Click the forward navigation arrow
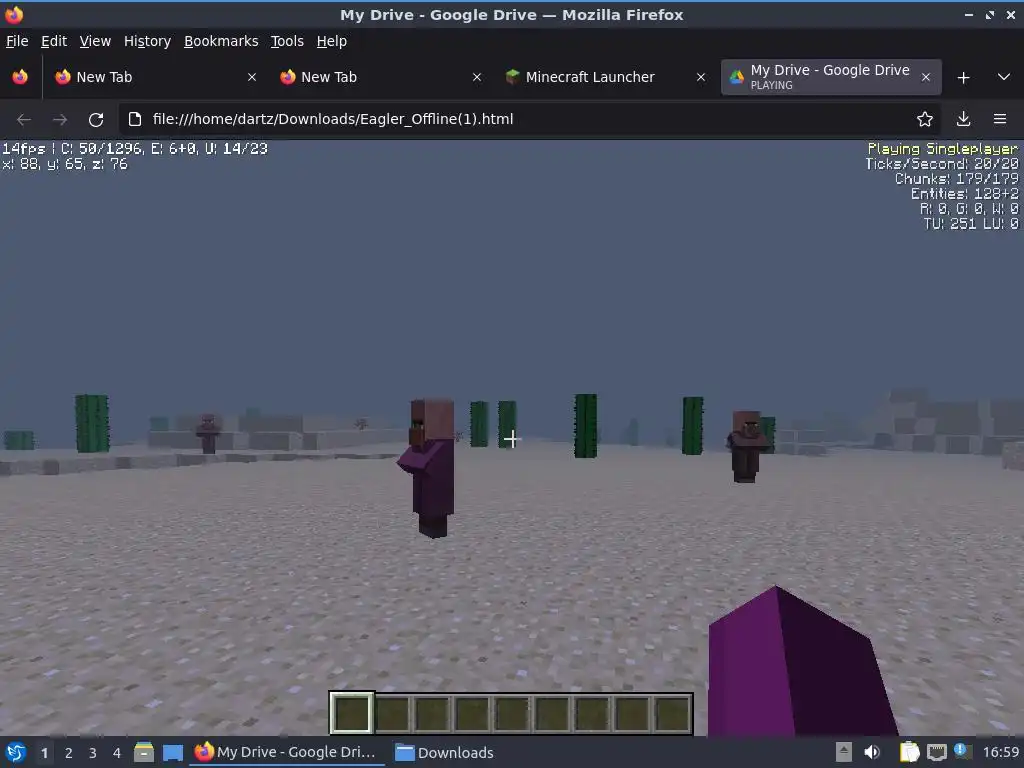The width and height of the screenshot is (1024, 768). (x=60, y=120)
